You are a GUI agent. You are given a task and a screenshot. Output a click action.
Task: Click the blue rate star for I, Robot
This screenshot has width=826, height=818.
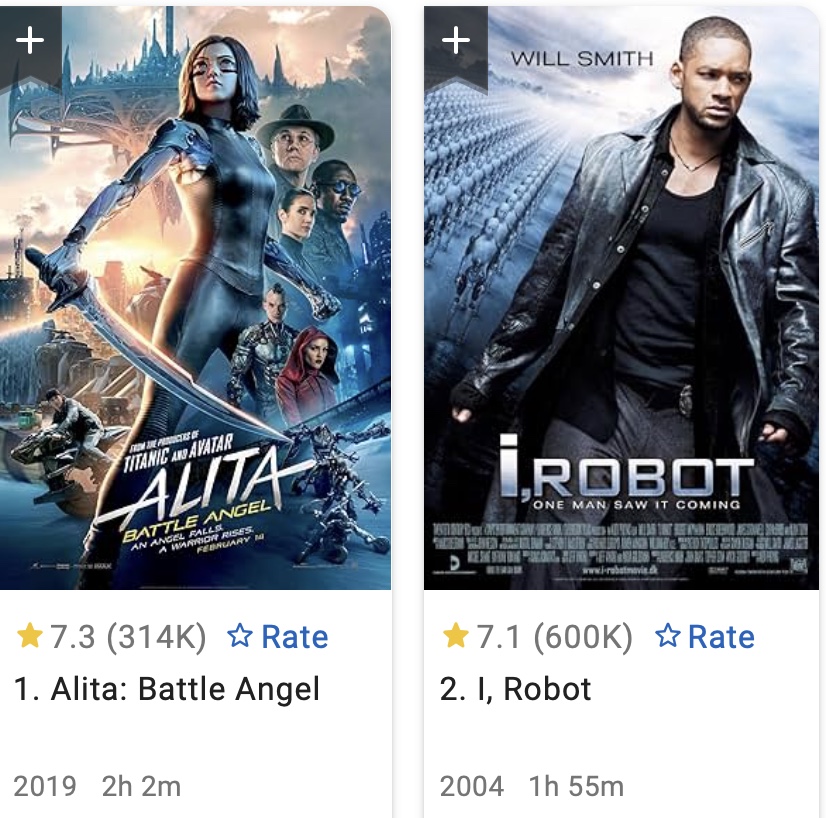coord(667,636)
